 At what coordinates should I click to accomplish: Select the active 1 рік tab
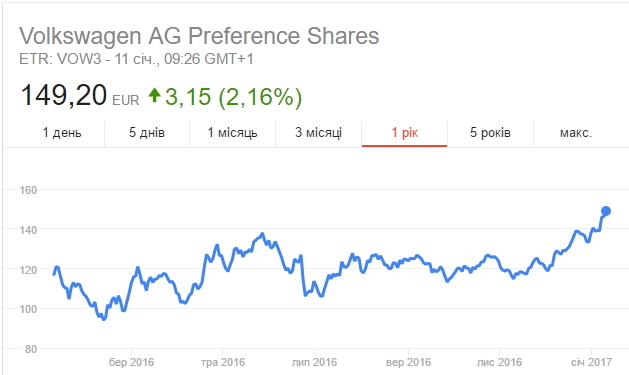404,133
